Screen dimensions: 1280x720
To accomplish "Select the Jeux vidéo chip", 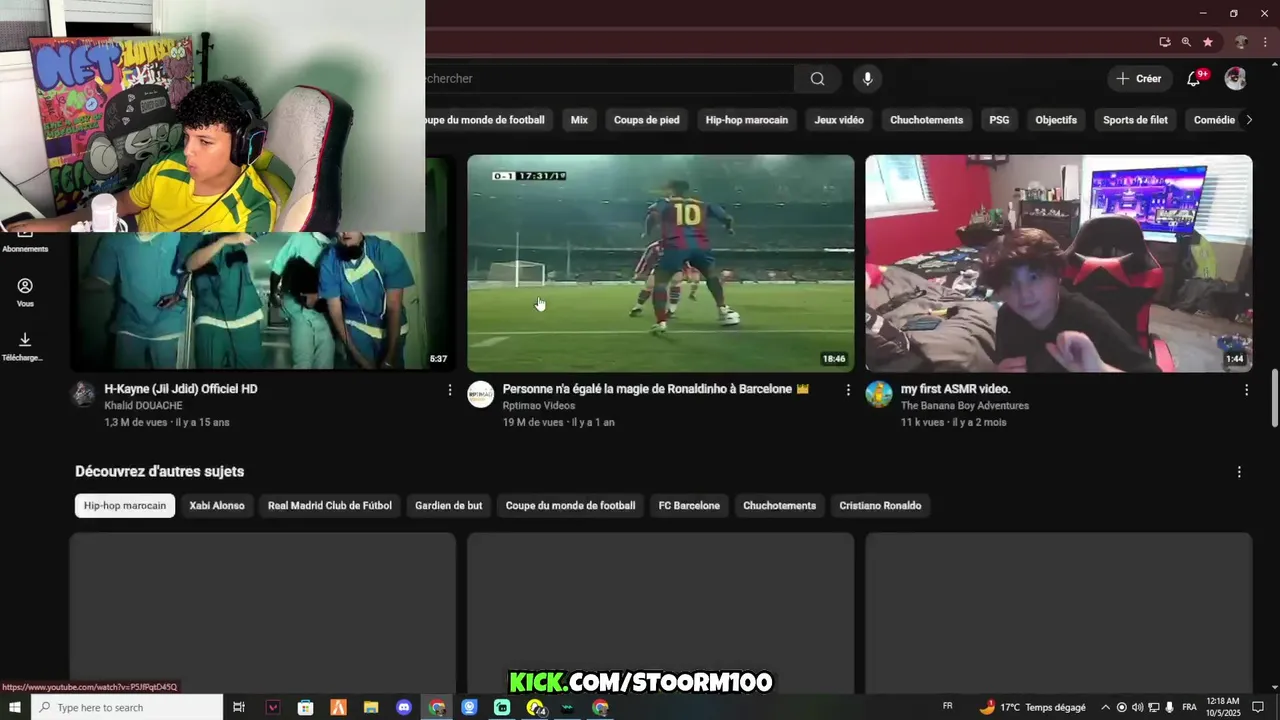I will point(839,120).
